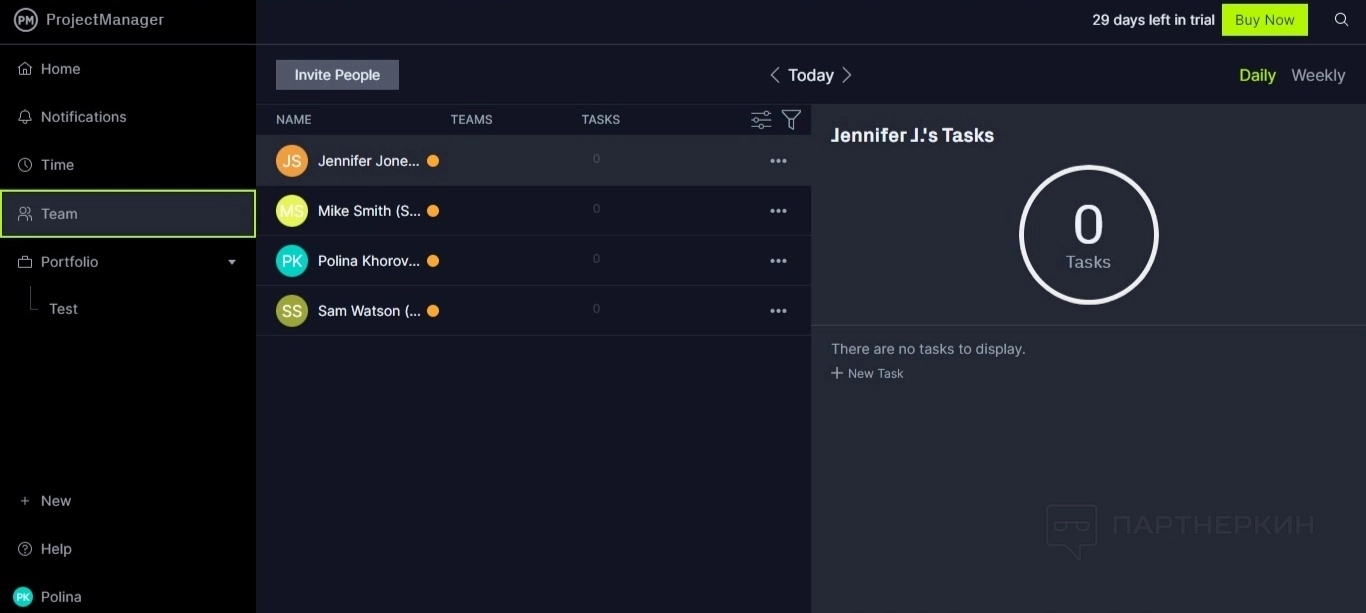The width and height of the screenshot is (1366, 613).
Task: Click Sam Watson's SS avatar
Action: coord(292,311)
